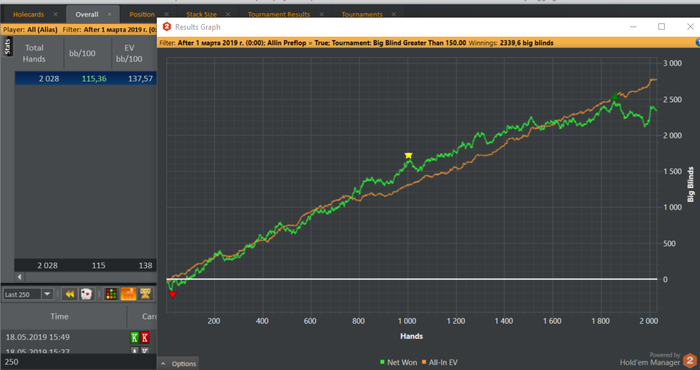Click the totals footer value 138

click(x=145, y=266)
